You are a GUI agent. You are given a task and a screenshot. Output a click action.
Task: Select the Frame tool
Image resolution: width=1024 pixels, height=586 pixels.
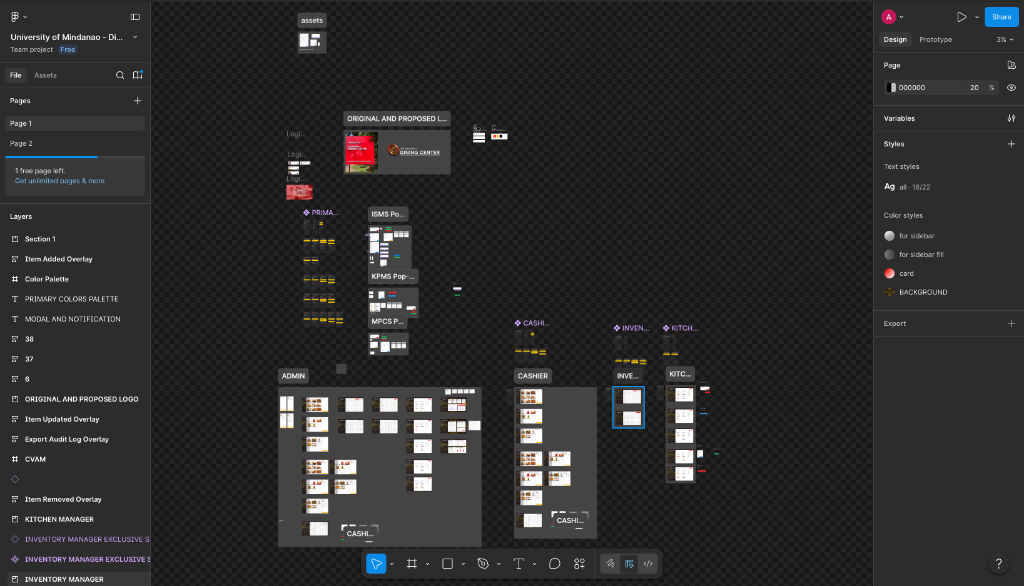tap(411, 564)
